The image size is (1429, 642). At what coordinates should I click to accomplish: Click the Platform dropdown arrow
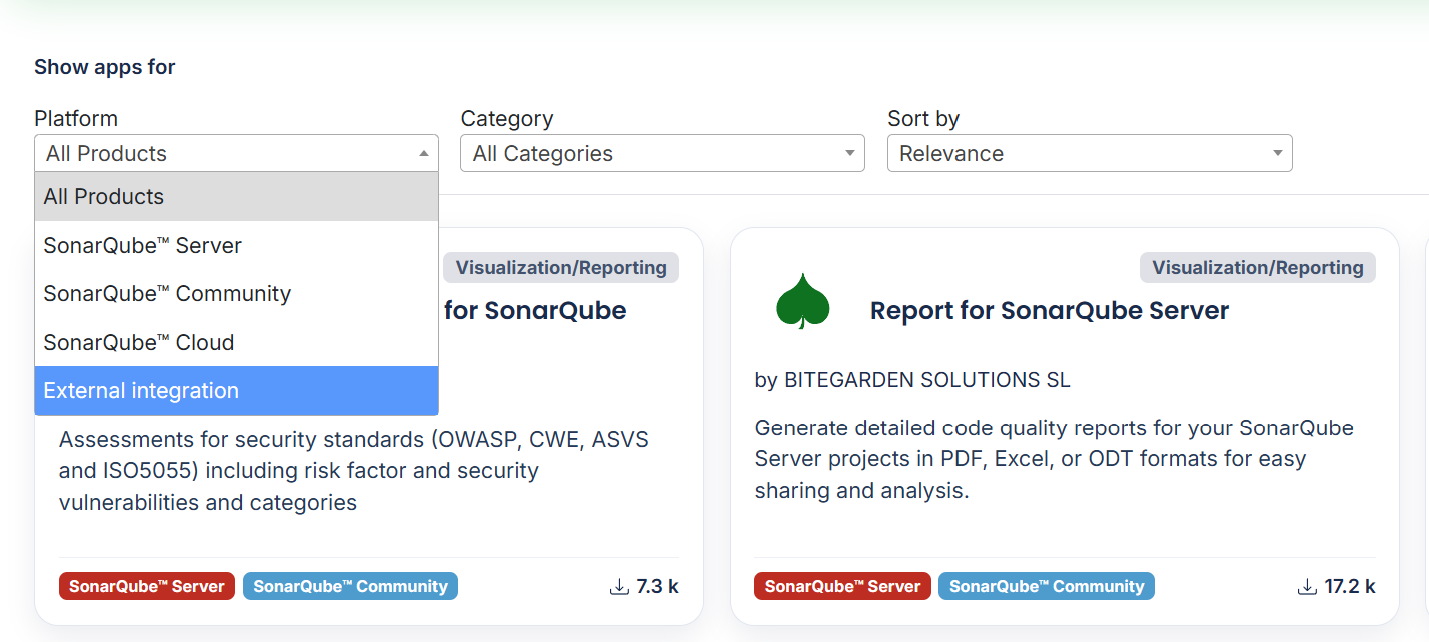(x=423, y=153)
